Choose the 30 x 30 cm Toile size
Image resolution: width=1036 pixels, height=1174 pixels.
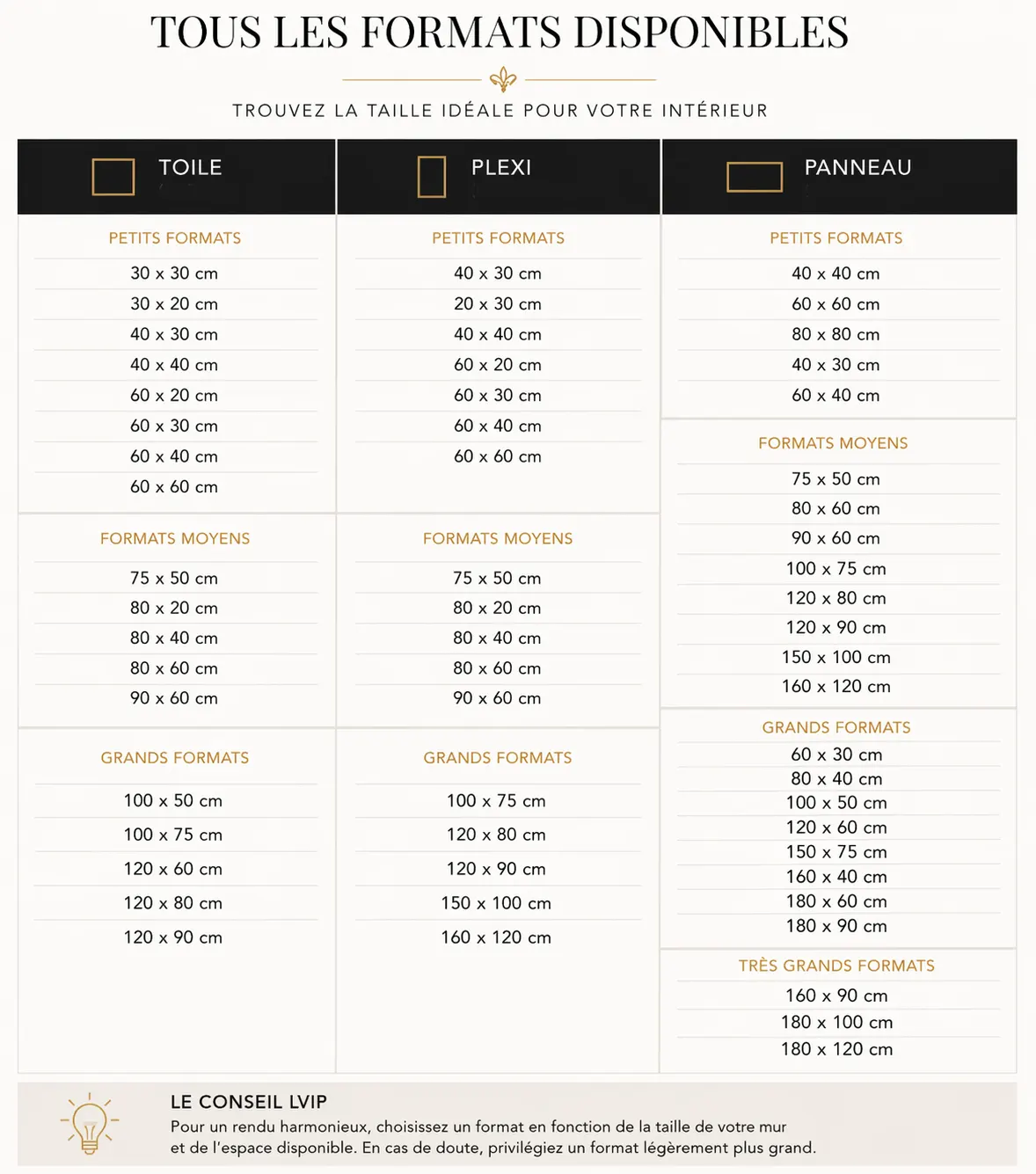(x=174, y=273)
